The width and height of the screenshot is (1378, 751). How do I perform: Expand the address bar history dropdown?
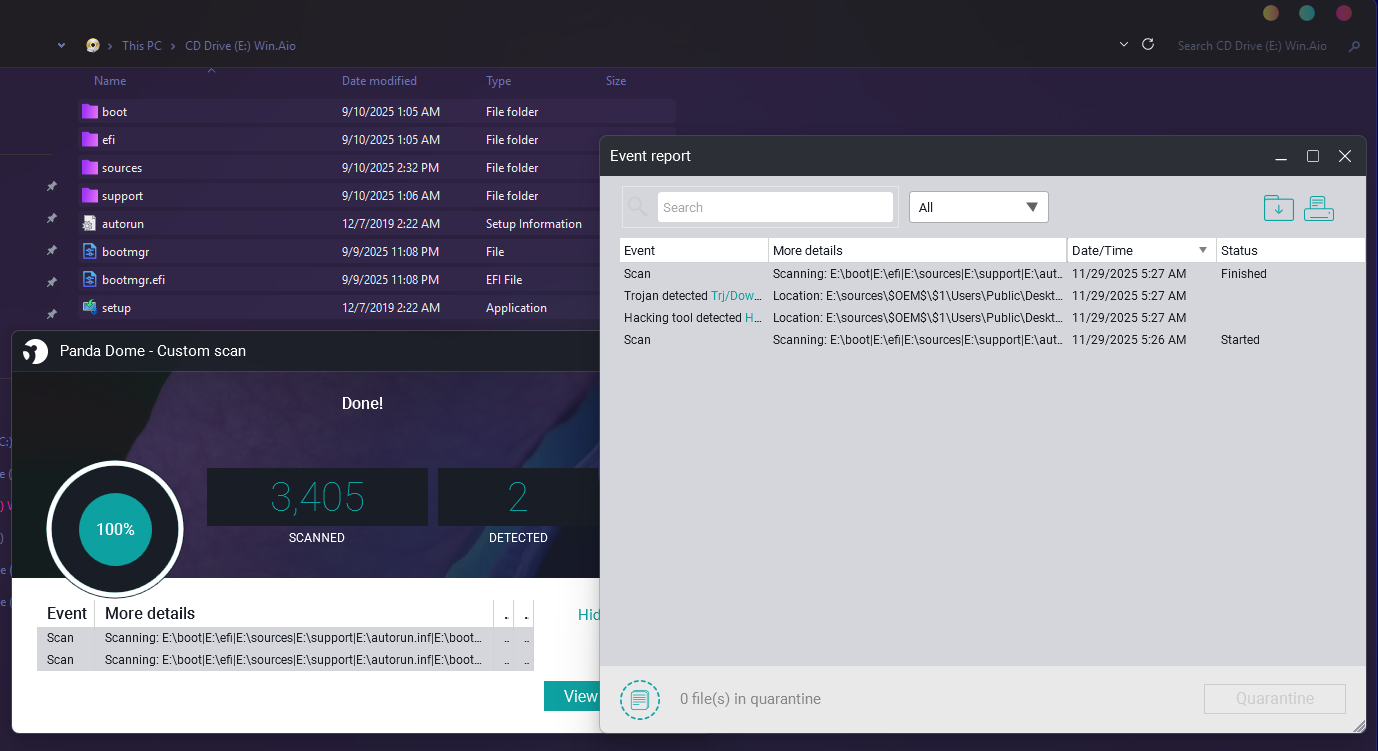click(x=1124, y=45)
